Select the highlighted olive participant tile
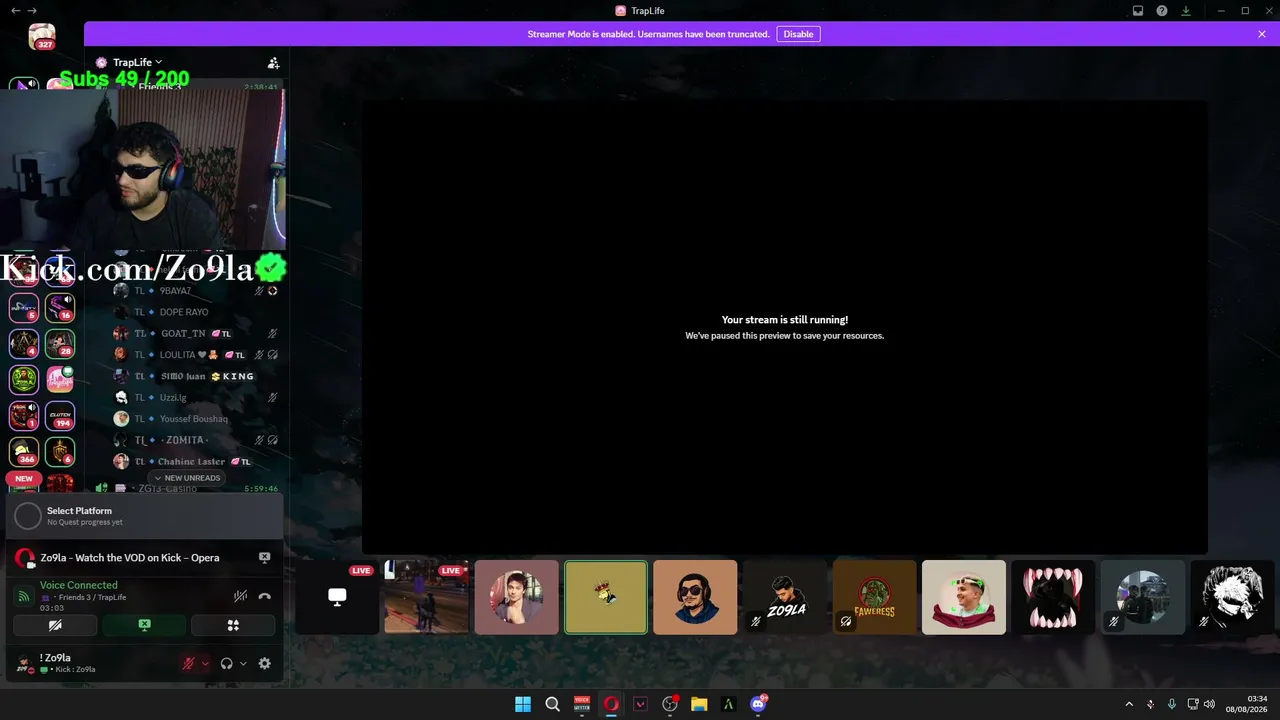 [606, 597]
